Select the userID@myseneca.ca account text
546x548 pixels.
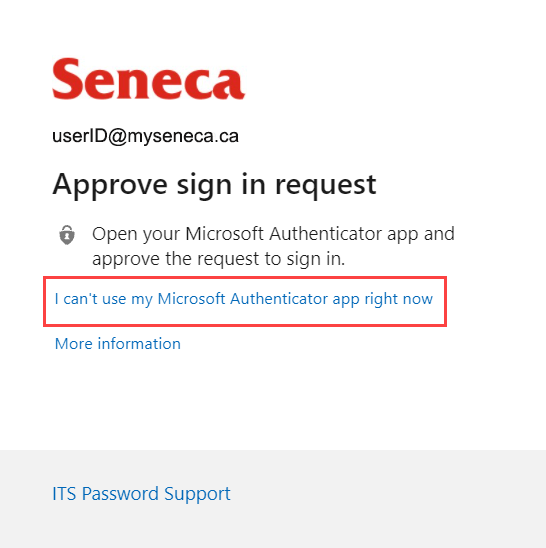145,136
